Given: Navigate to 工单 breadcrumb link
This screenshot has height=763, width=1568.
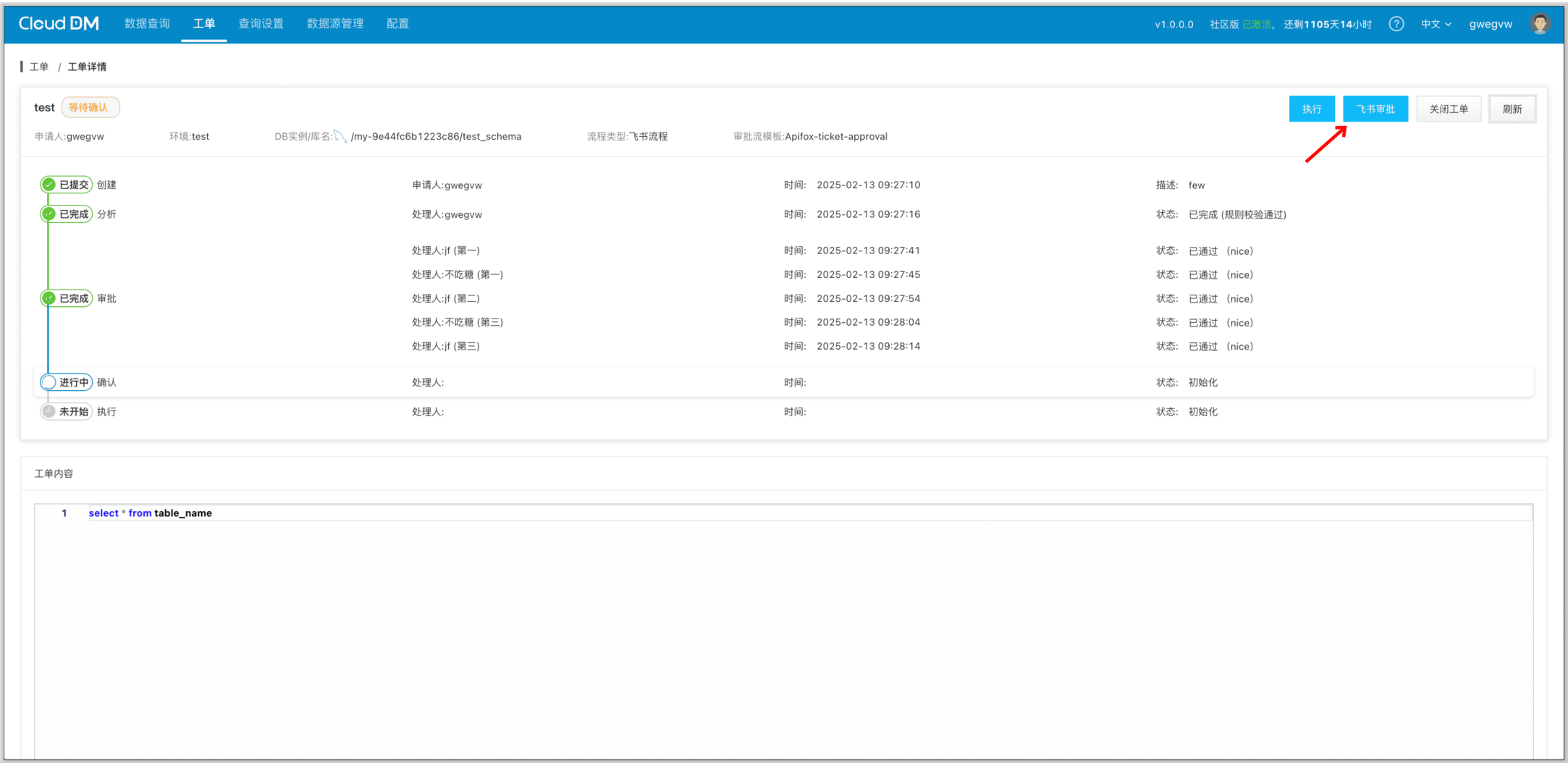Looking at the screenshot, I should (39, 67).
